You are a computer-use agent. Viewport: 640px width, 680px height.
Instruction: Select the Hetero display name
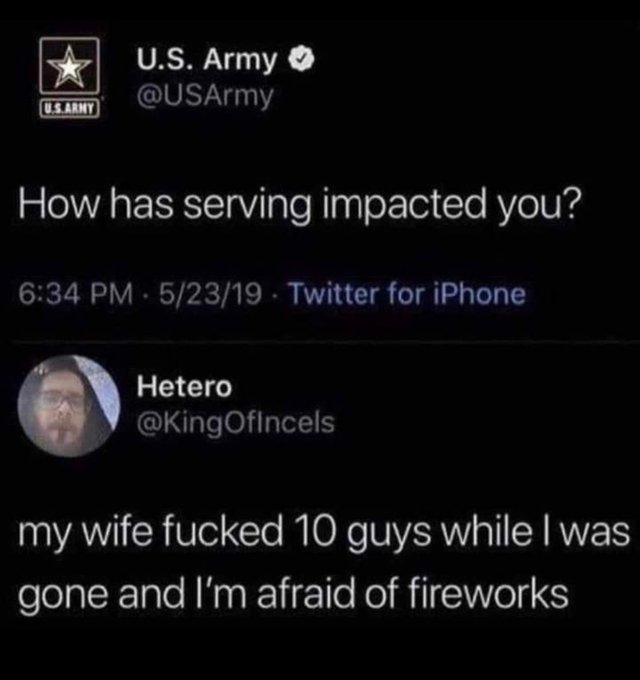click(185, 386)
